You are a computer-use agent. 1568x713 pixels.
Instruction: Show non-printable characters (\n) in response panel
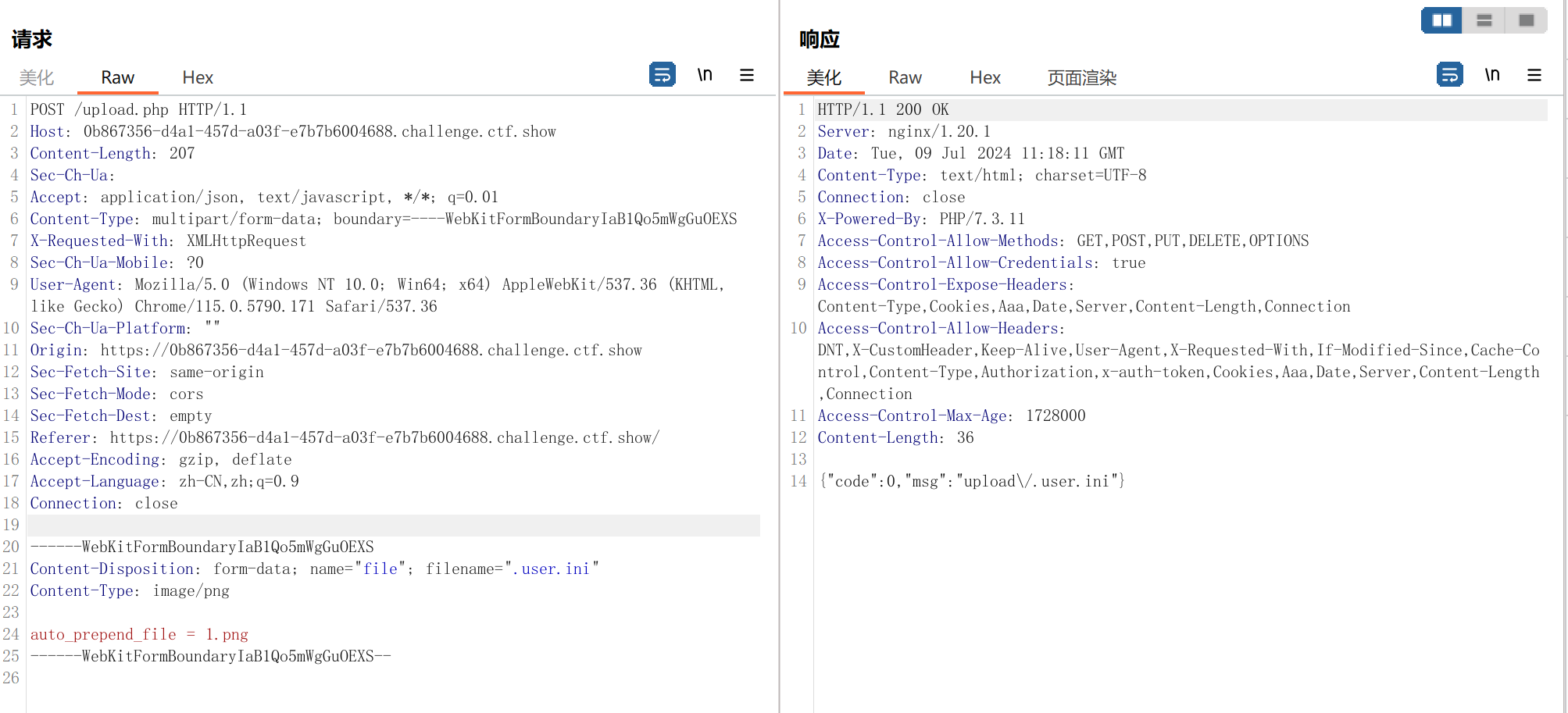[1492, 75]
